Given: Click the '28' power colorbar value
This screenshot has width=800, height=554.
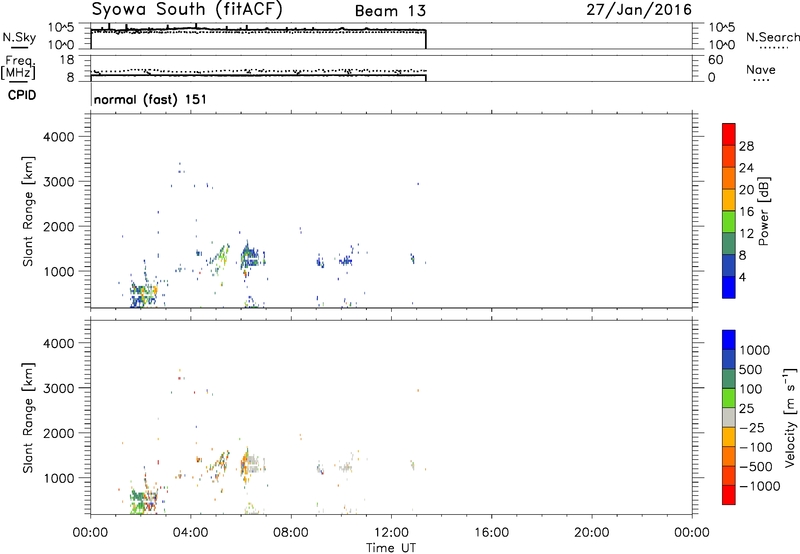Looking at the screenshot, I should coord(746,146).
